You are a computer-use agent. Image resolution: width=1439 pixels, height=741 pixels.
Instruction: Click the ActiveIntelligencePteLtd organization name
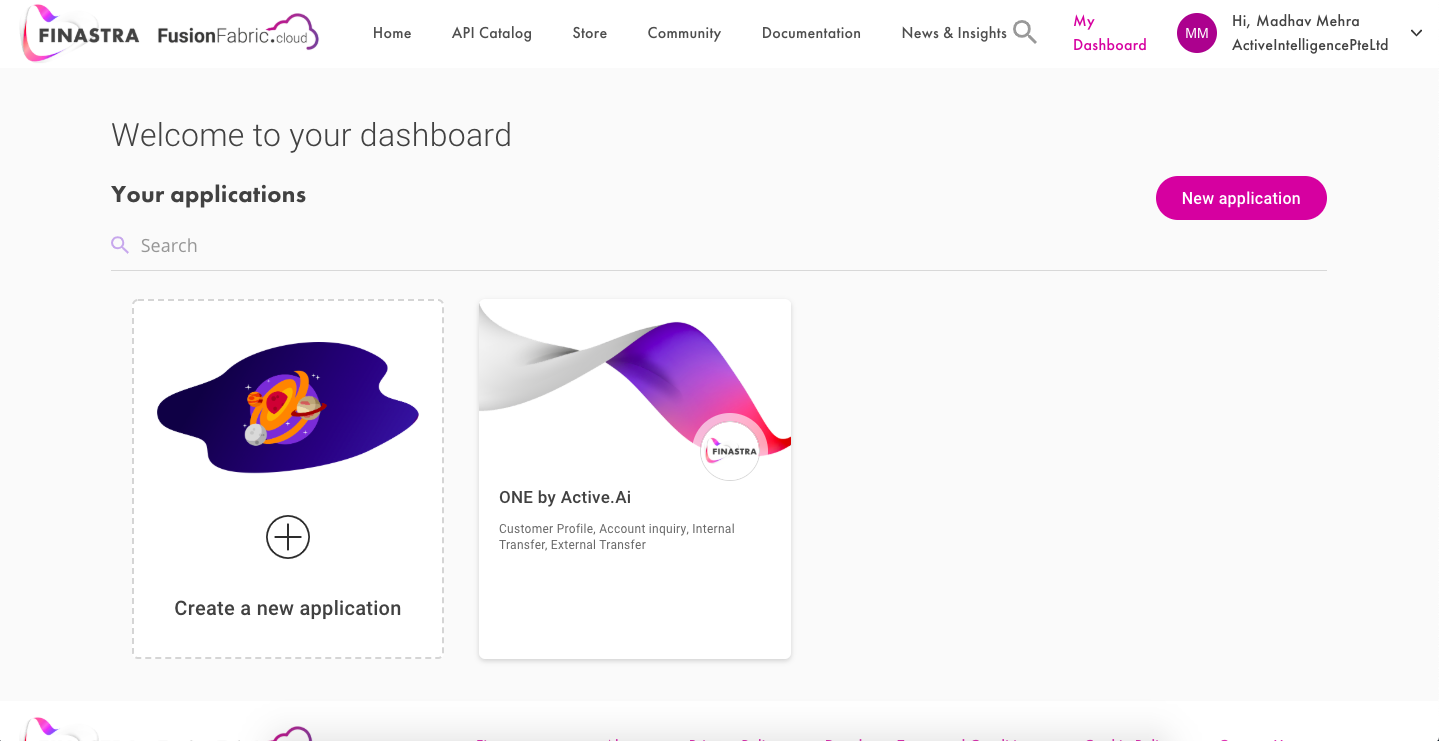(x=1310, y=45)
